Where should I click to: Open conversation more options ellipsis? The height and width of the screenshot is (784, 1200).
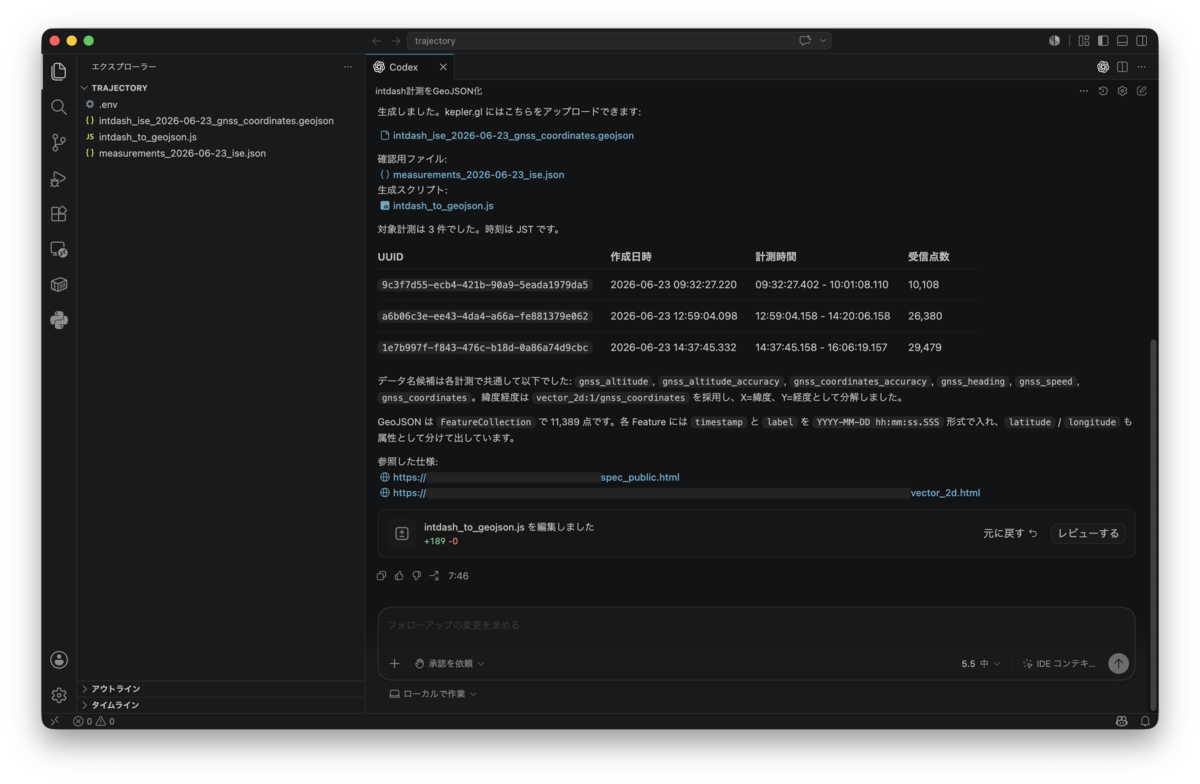[1083, 91]
